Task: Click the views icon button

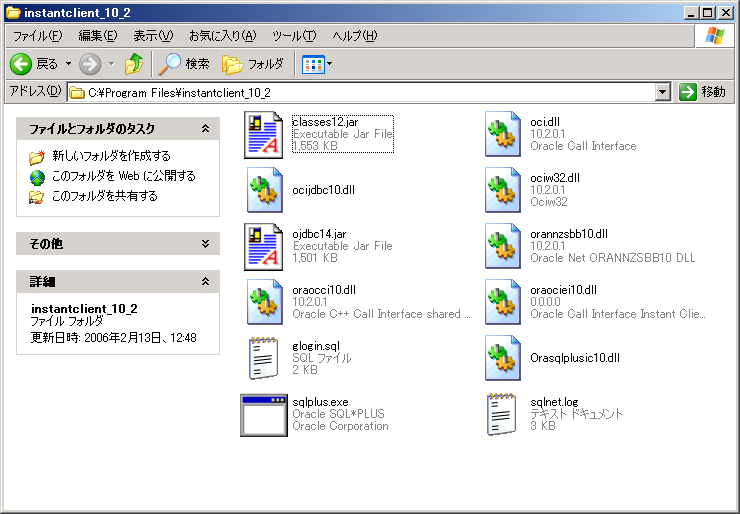Action: coord(313,64)
